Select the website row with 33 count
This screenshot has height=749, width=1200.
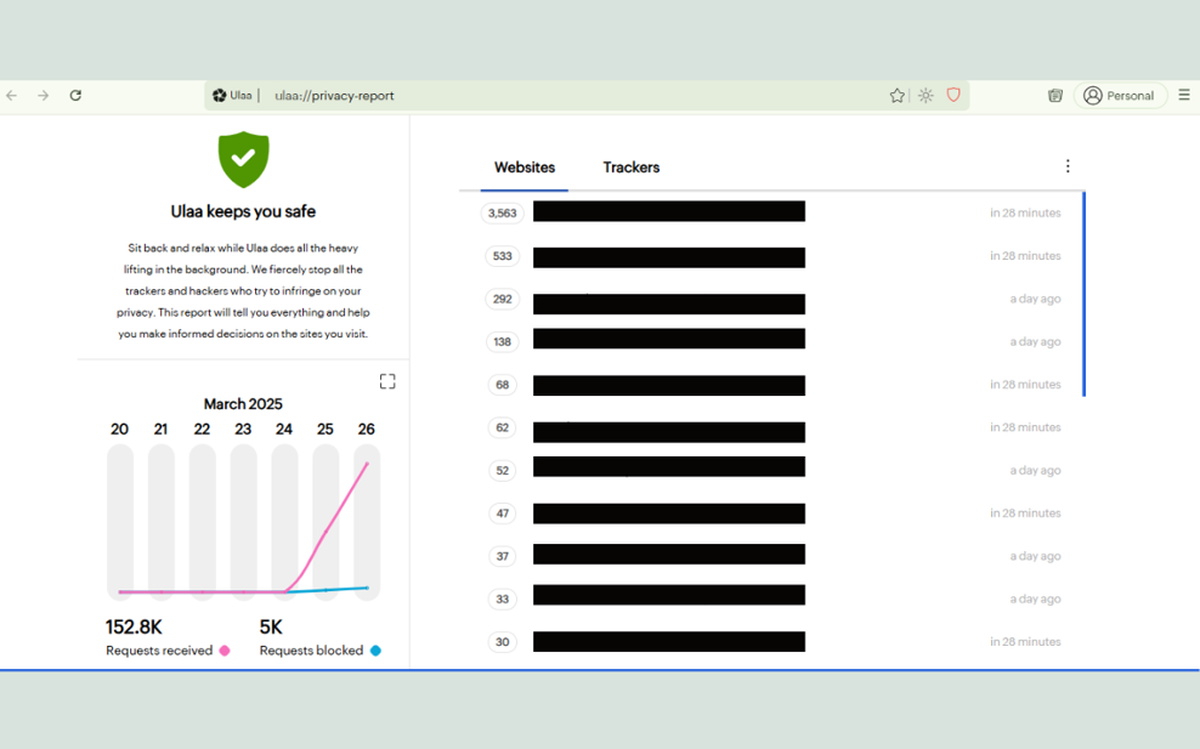[771, 600]
